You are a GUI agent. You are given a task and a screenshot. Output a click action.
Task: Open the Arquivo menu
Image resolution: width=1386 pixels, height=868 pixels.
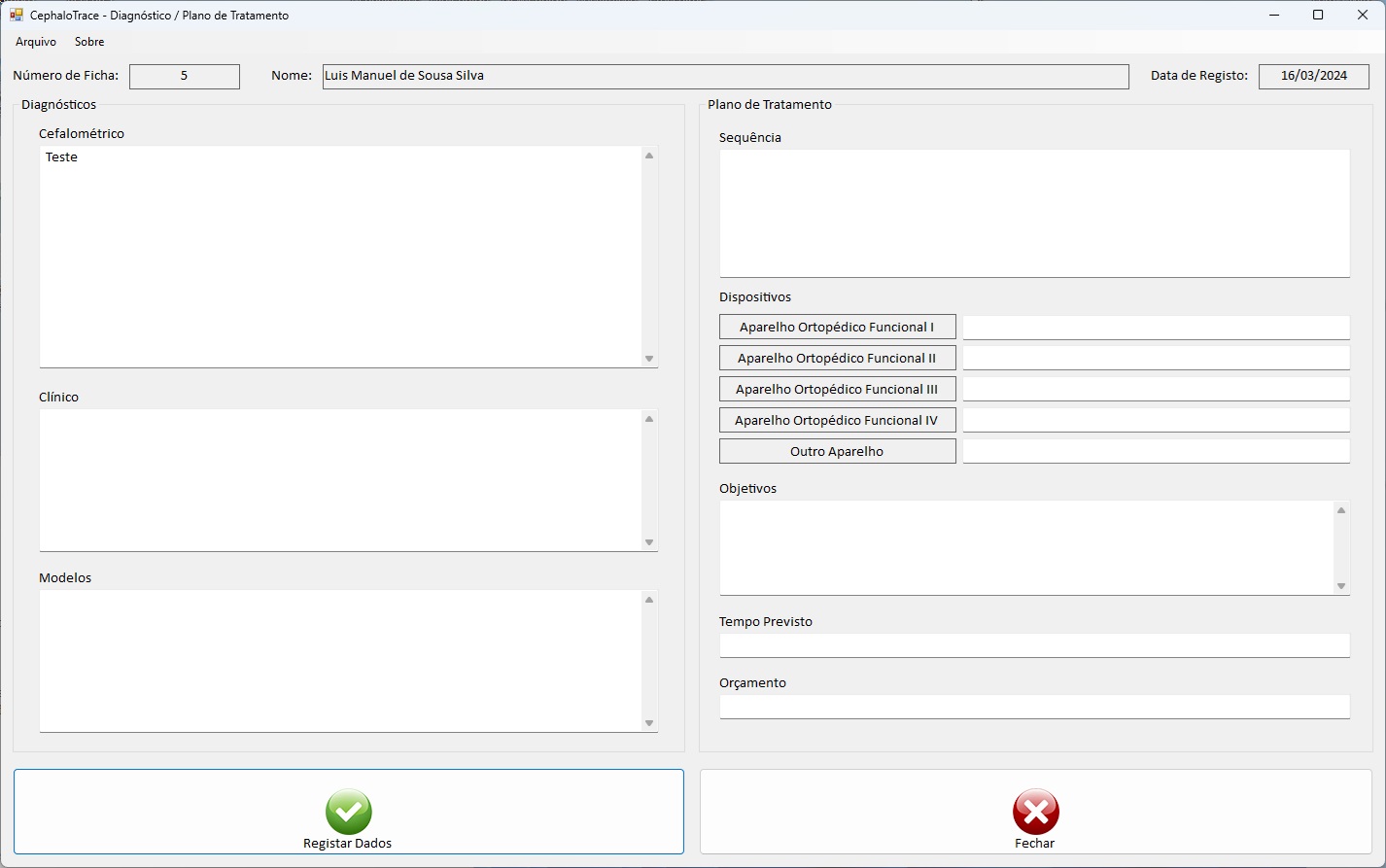pos(36,42)
